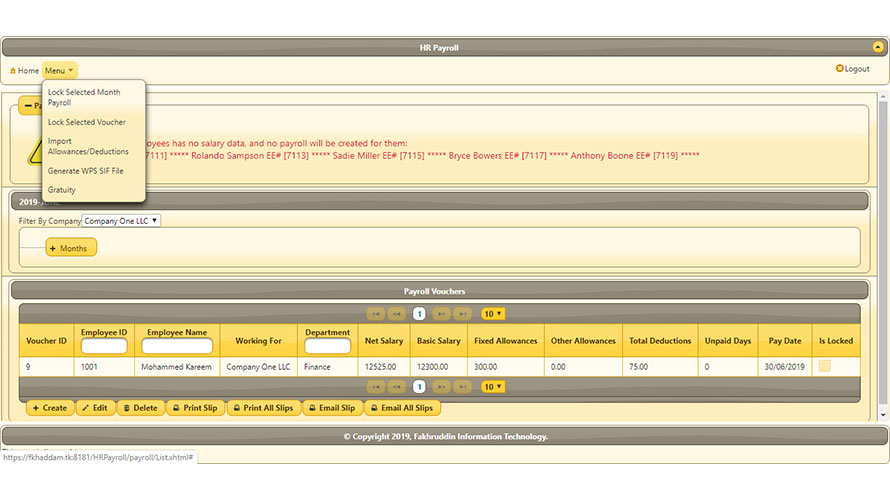This screenshot has width=890, height=500.
Task: Click employee ID 1001 cell
Action: [x=104, y=367]
